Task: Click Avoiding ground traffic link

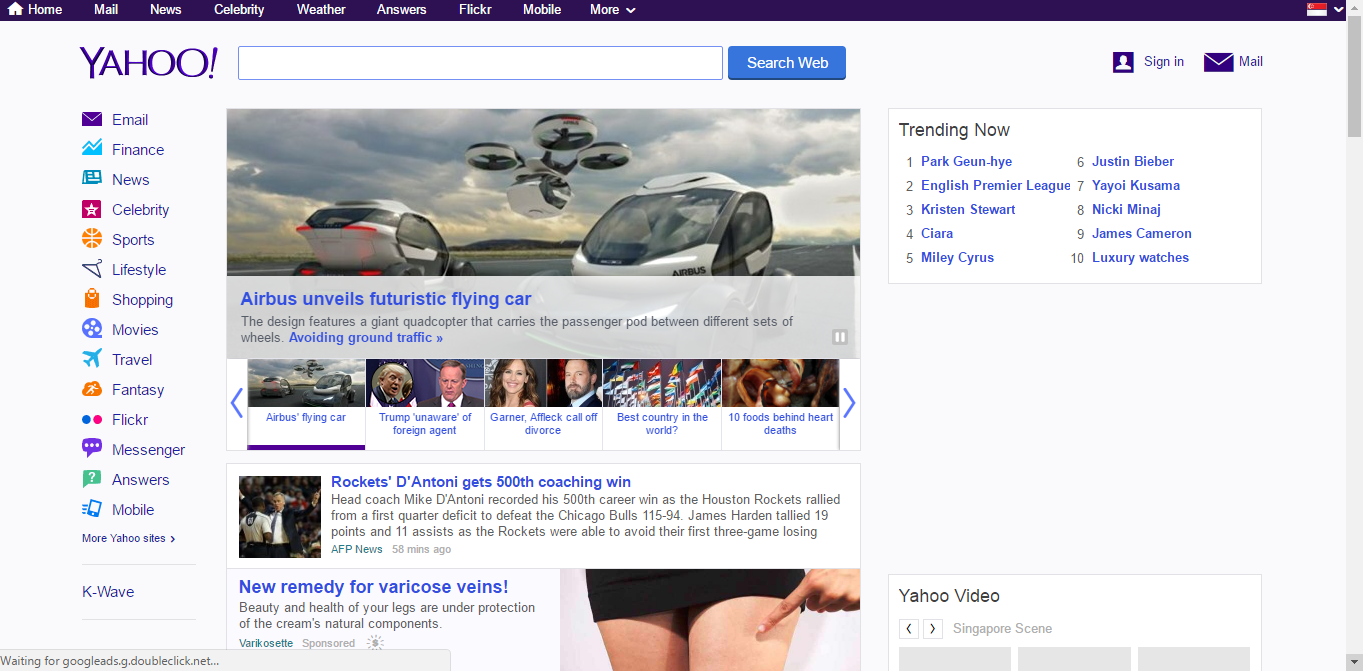Action: pos(366,338)
